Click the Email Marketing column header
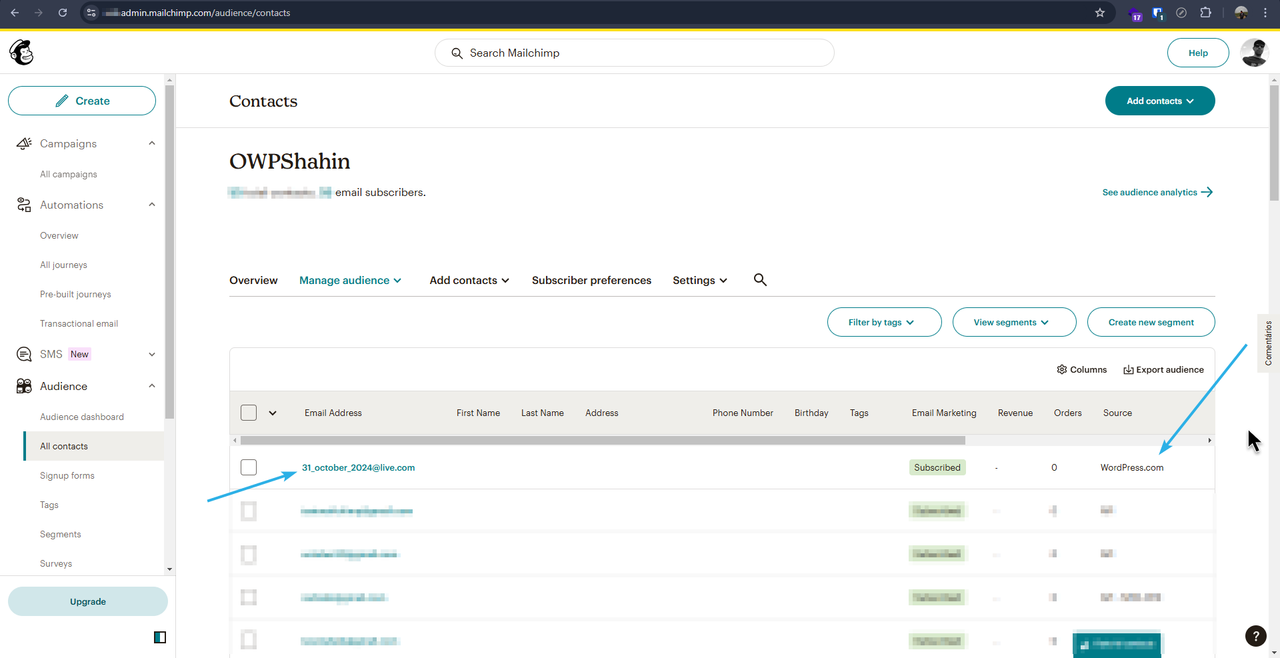Screen dimensions: 1280x658 pos(944,413)
